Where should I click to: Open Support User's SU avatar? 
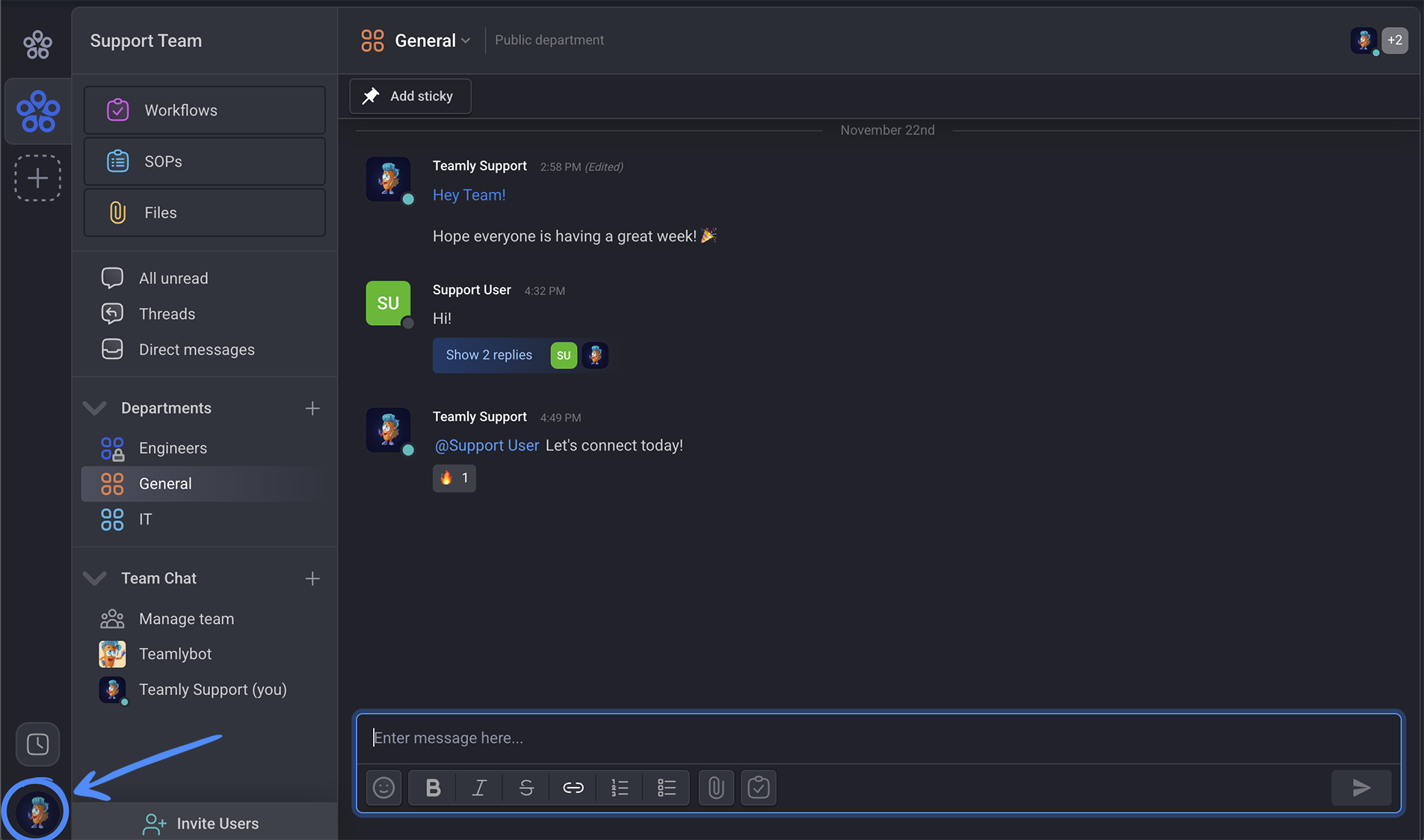(x=388, y=303)
